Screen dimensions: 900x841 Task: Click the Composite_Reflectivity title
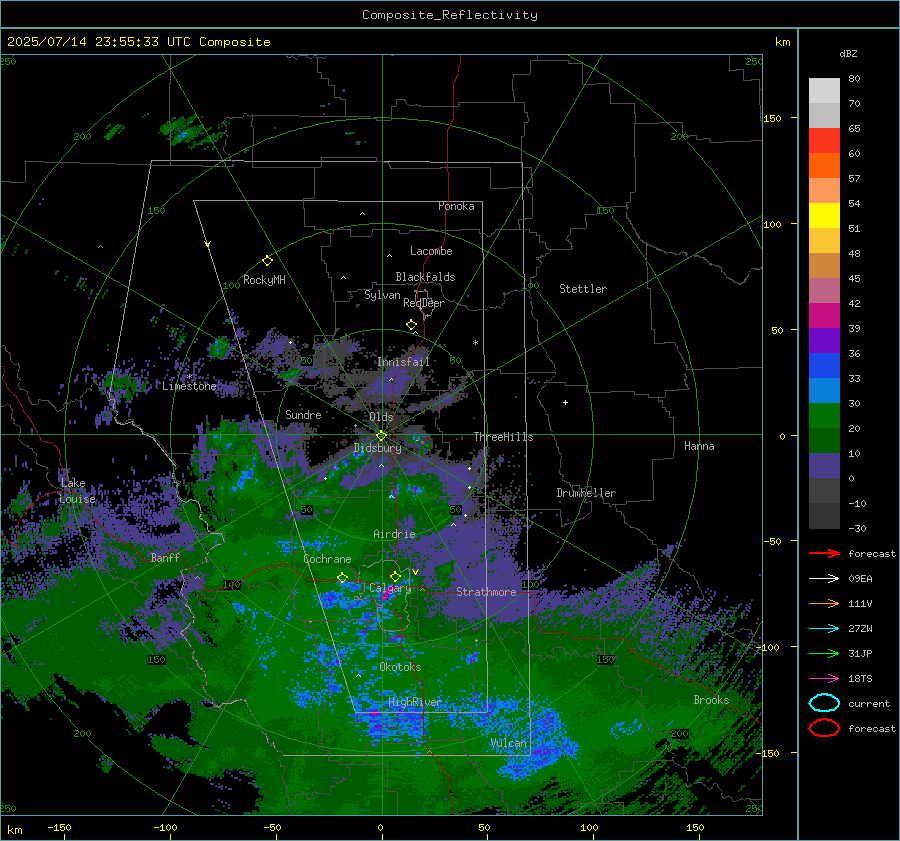450,15
